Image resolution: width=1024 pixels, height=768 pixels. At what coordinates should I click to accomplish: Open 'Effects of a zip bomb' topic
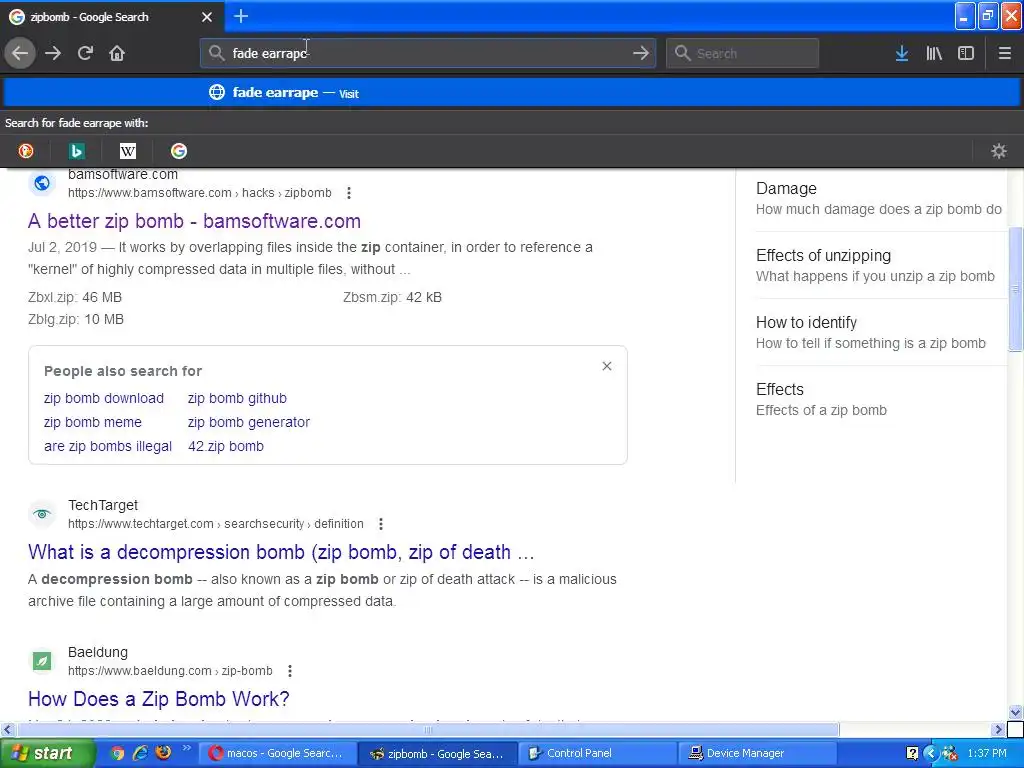pos(821,400)
